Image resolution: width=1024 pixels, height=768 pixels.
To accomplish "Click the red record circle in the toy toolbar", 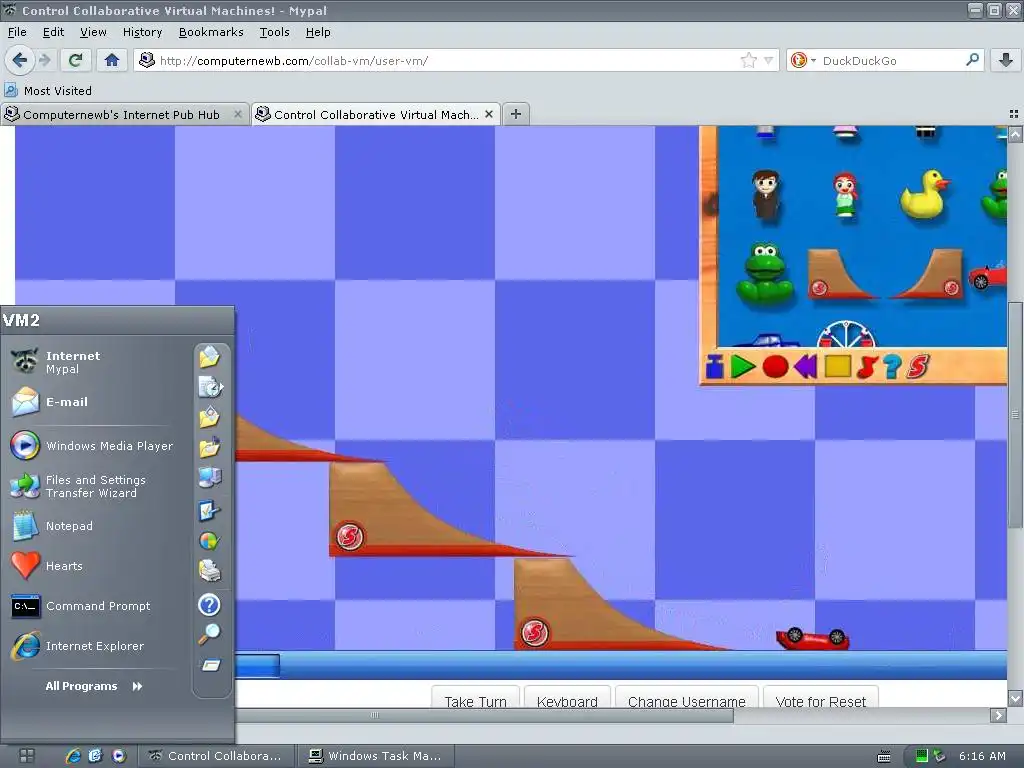I will (775, 366).
